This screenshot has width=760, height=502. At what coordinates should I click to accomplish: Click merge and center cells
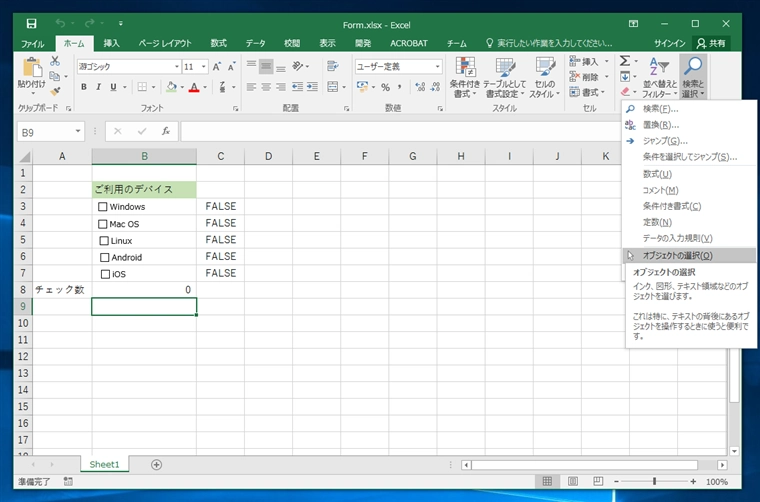[x=332, y=87]
